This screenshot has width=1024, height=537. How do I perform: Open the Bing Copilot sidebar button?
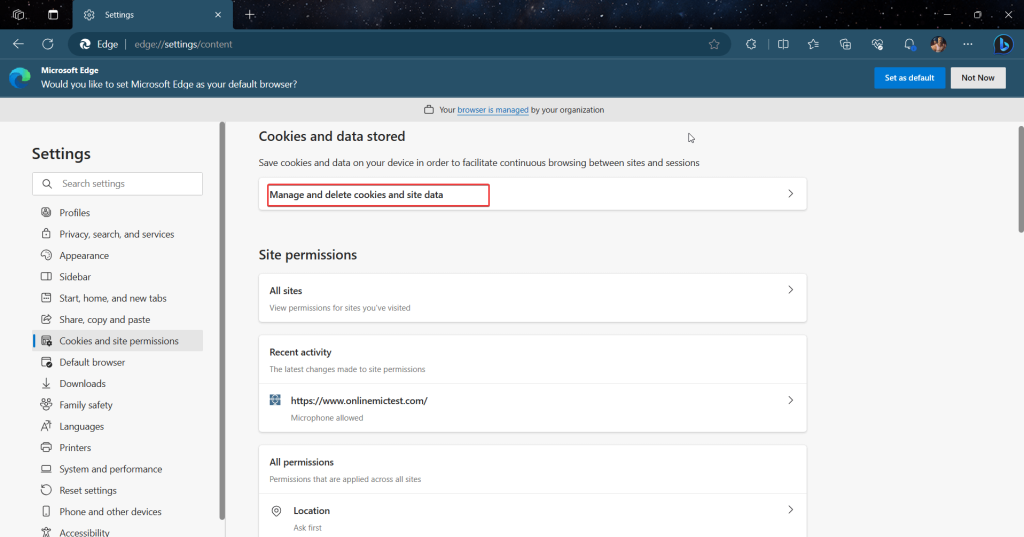click(x=1003, y=44)
